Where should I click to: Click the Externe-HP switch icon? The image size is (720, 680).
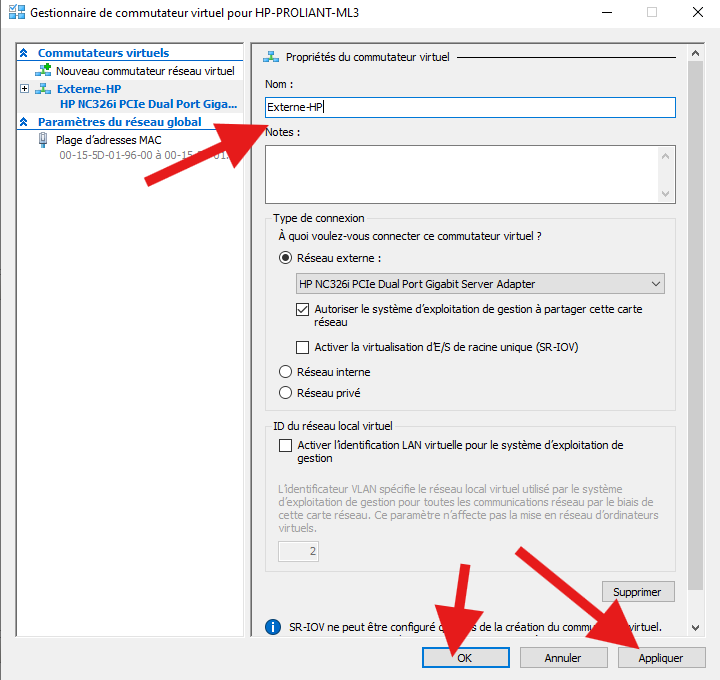[43, 89]
